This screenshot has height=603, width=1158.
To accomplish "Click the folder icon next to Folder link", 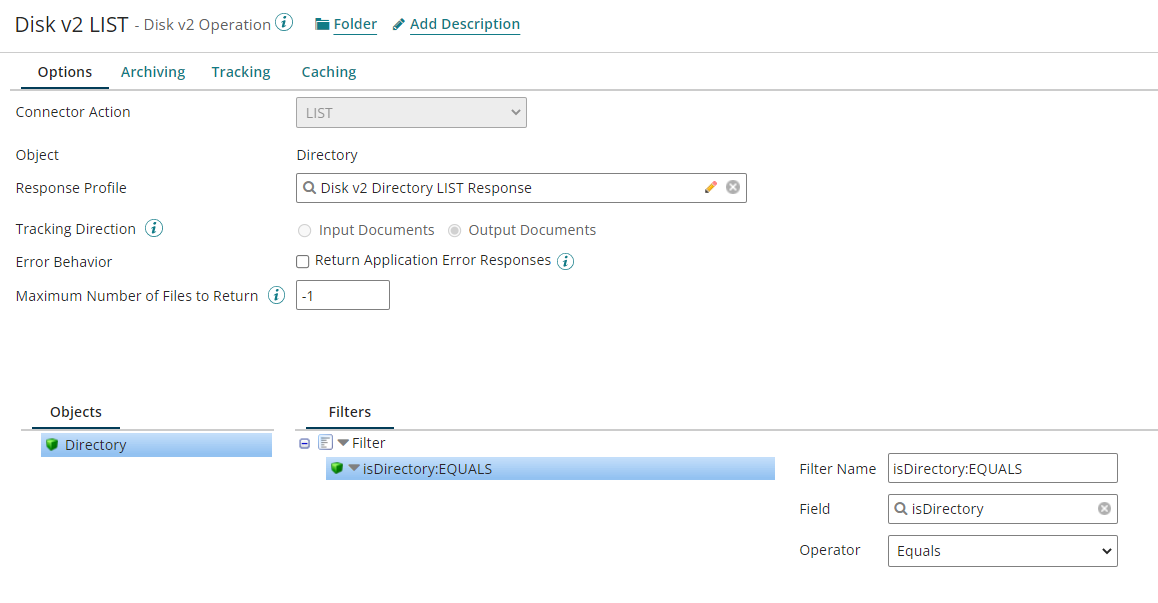I will pos(320,24).
